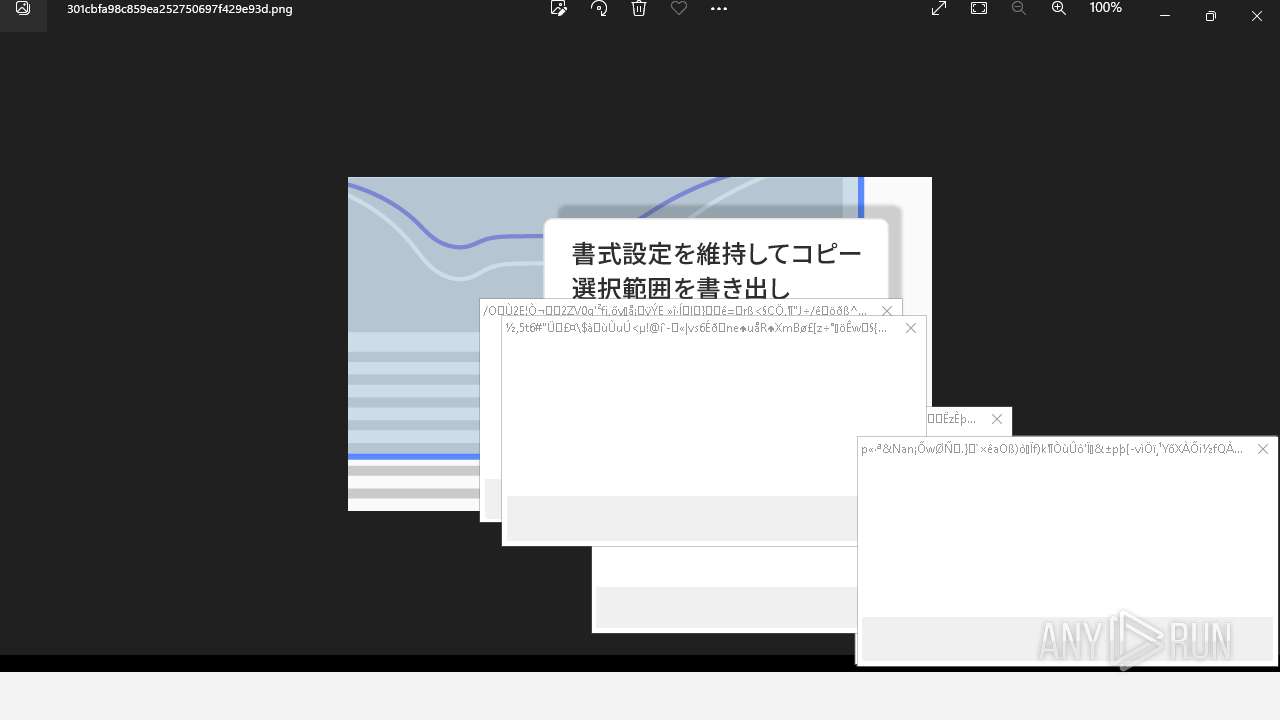Open the Edit image tool
Screen dimensions: 1280x720
(x=559, y=9)
